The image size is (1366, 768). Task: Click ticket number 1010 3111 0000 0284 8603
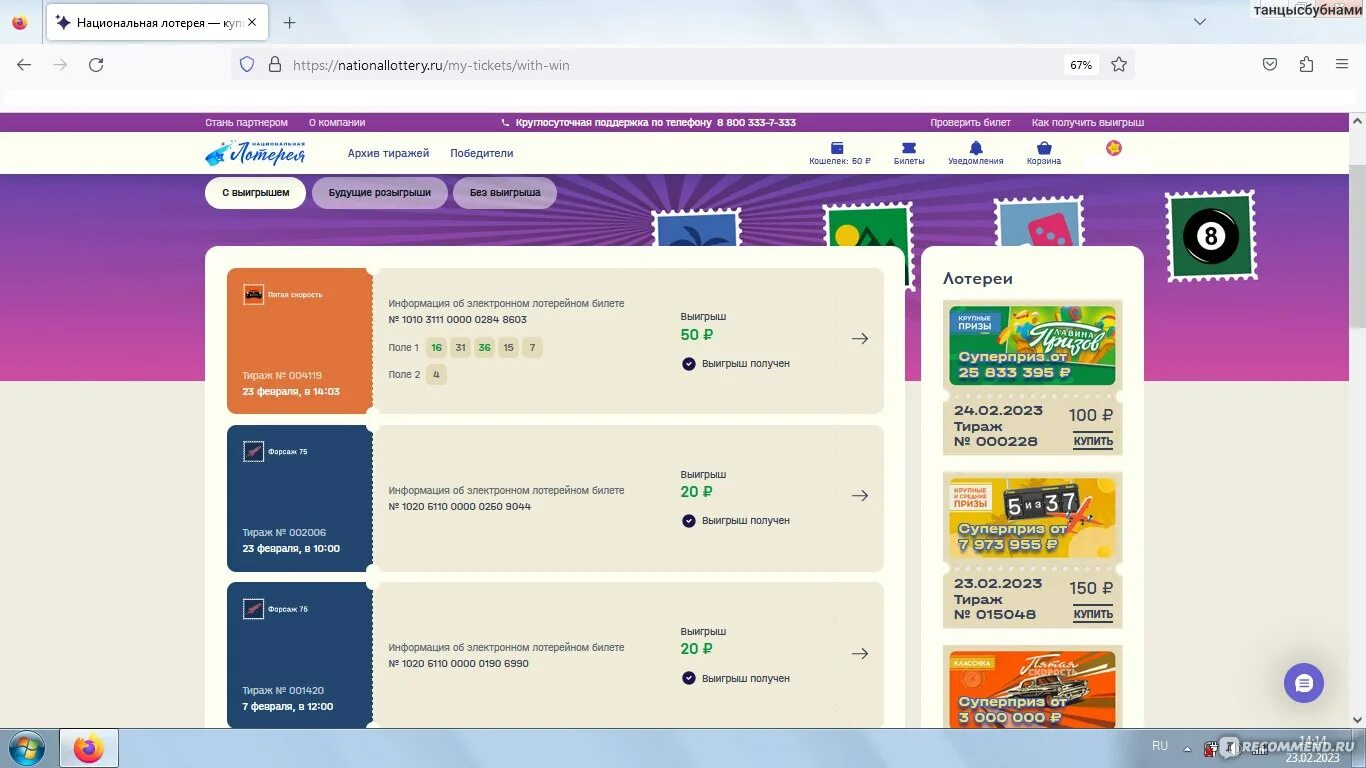point(458,320)
